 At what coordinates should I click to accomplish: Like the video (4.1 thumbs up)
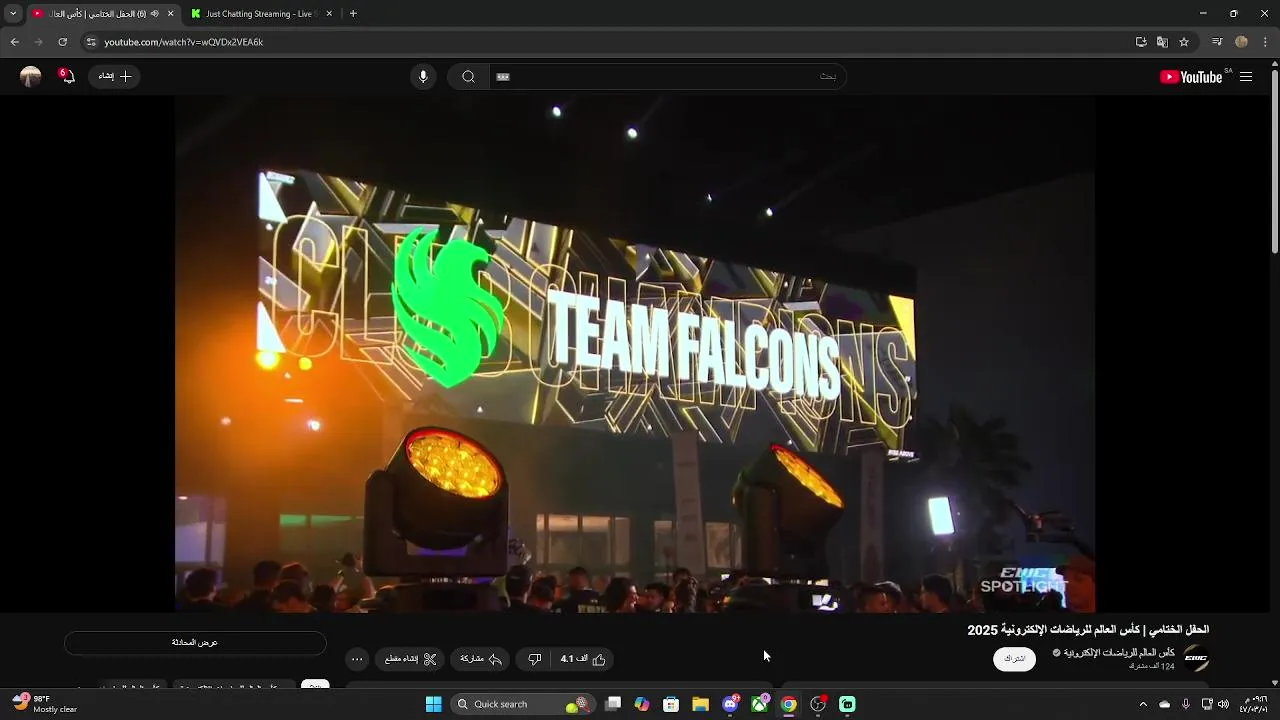(584, 659)
